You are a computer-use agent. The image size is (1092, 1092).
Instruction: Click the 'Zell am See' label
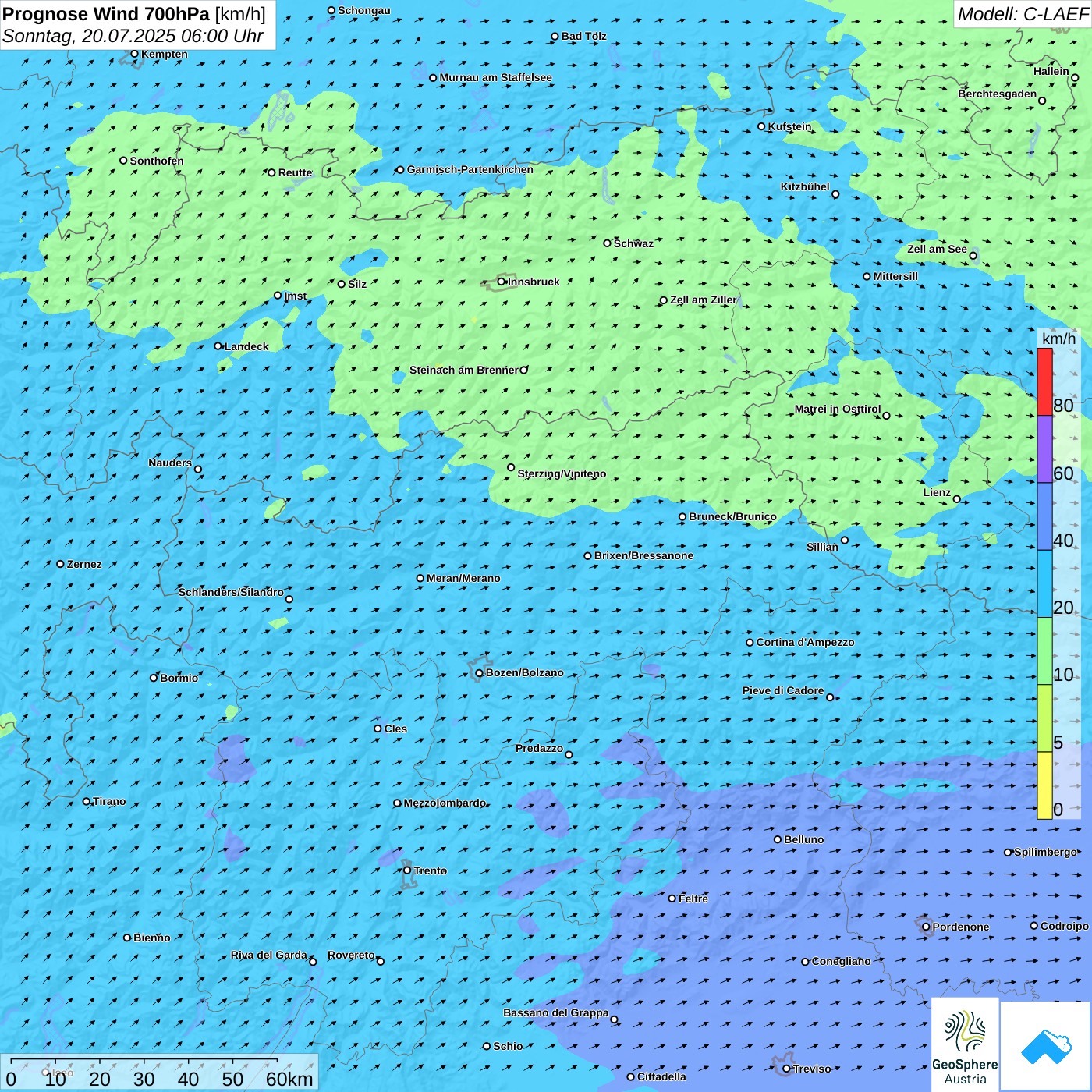click(937, 249)
